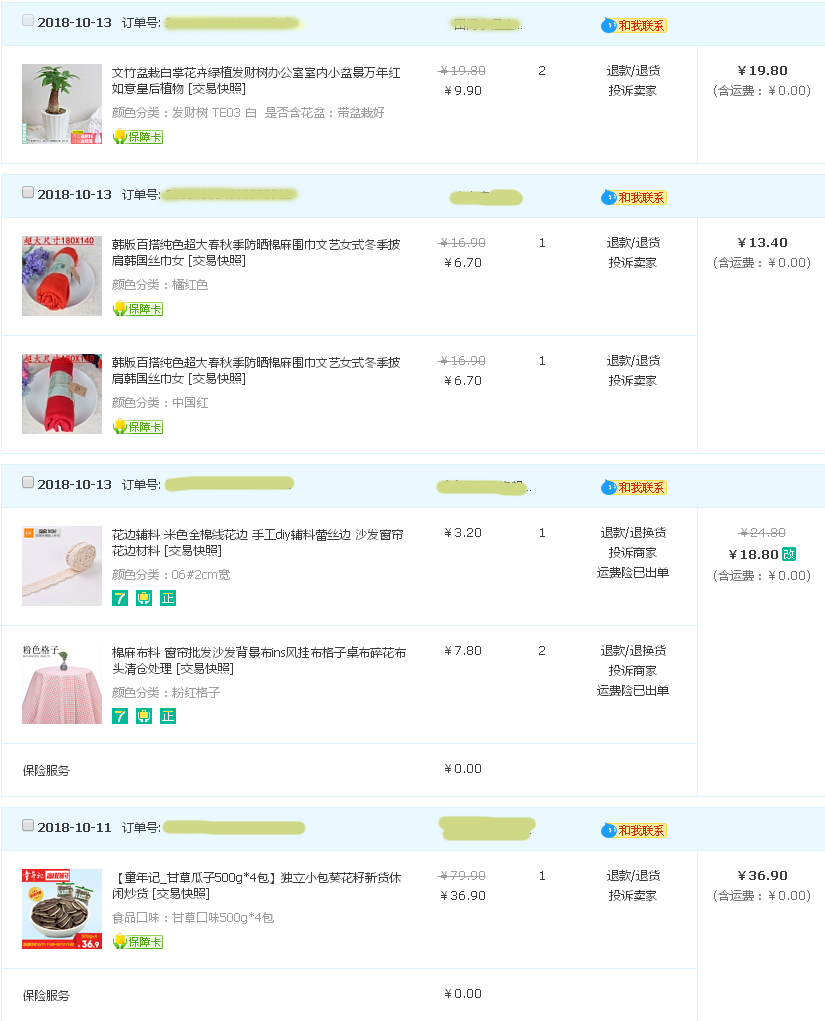Click the green 改 price-modified badge

tap(789, 554)
